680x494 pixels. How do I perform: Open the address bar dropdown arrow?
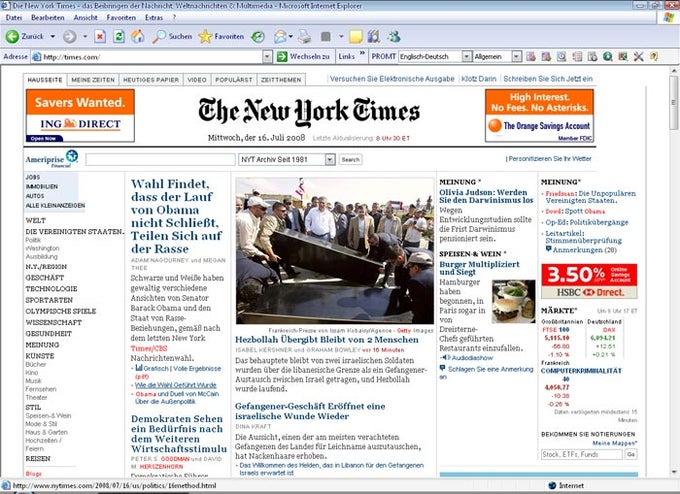point(268,57)
